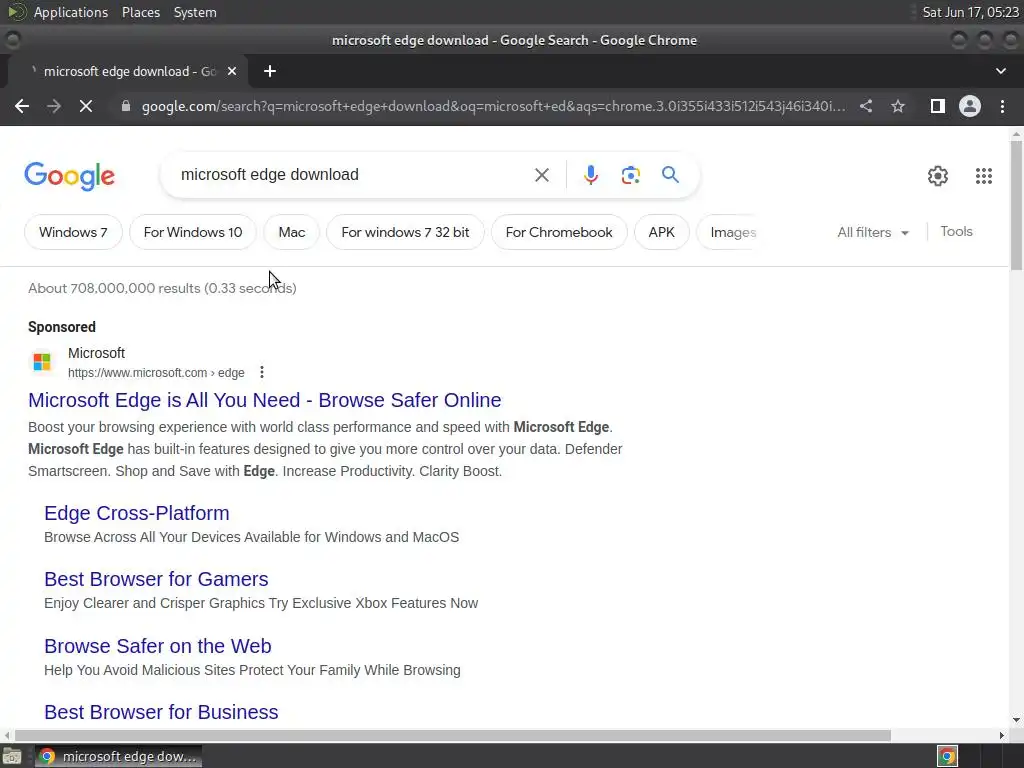
Task: Select For windows 7 32 bit chip
Action: tap(405, 232)
